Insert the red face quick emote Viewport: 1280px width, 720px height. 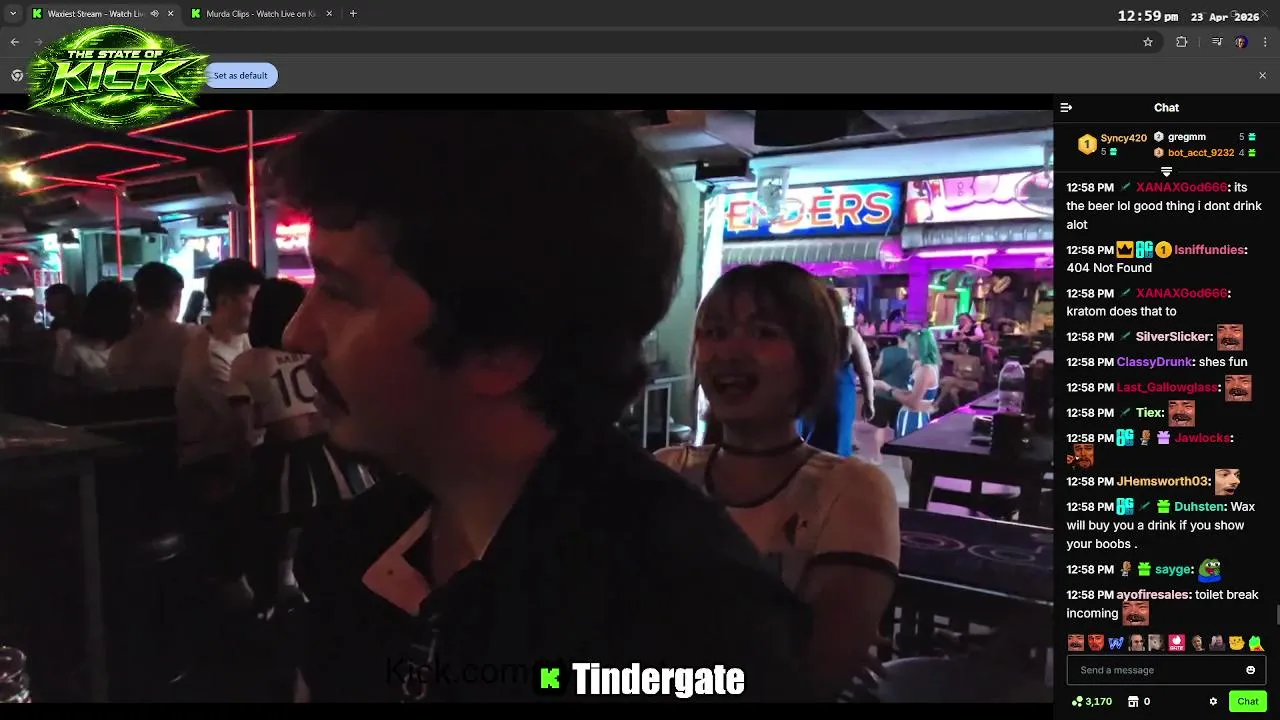tap(1096, 642)
